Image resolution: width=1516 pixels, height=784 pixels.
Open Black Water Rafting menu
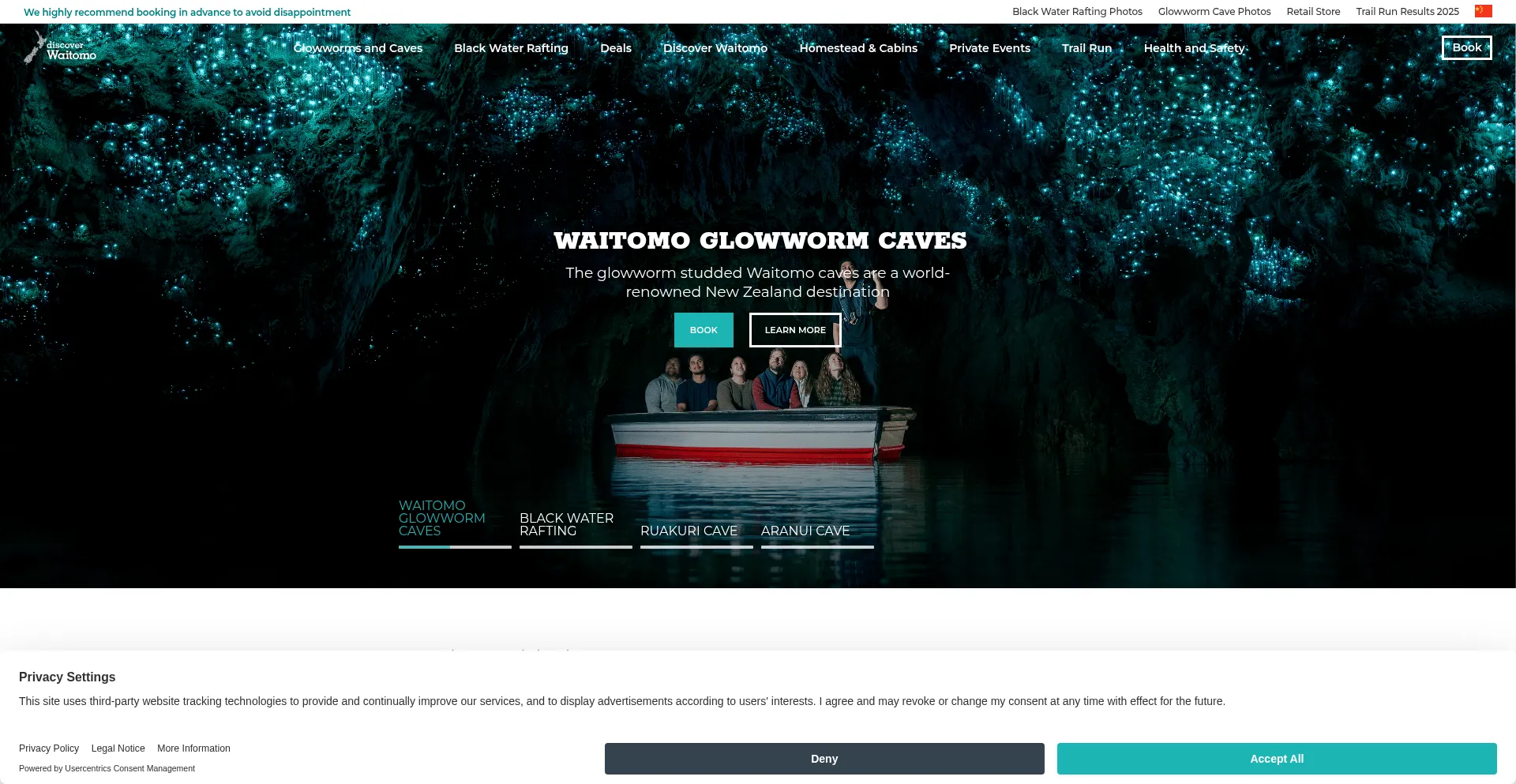click(511, 48)
